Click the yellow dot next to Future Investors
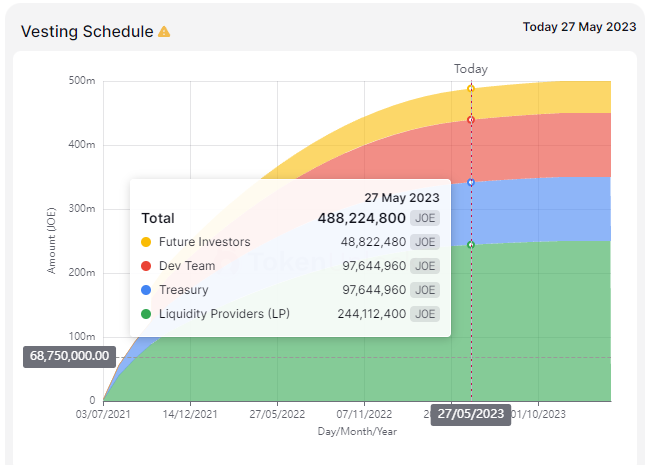 146,242
